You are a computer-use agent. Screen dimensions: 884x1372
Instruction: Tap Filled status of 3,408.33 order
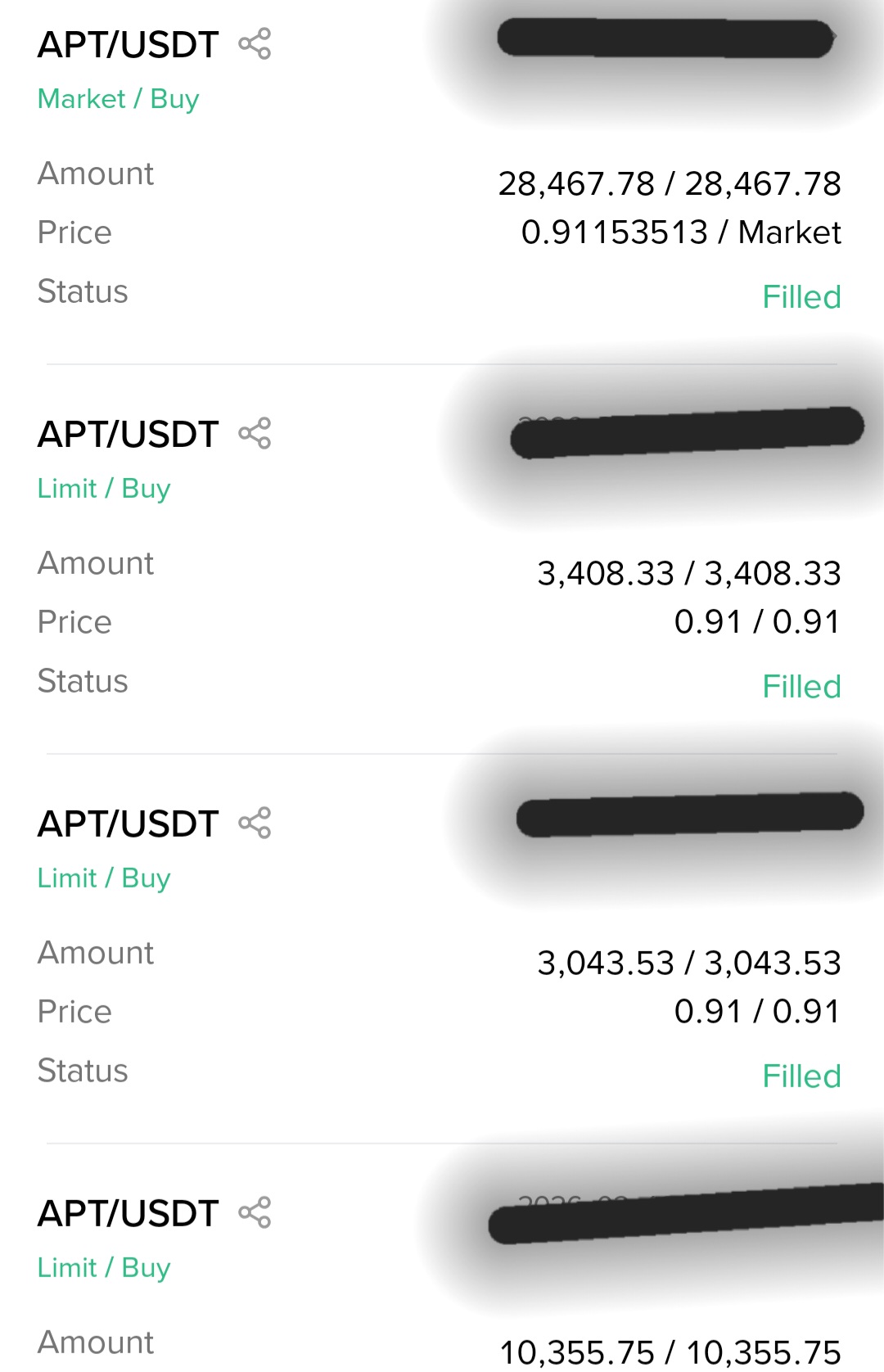point(801,687)
